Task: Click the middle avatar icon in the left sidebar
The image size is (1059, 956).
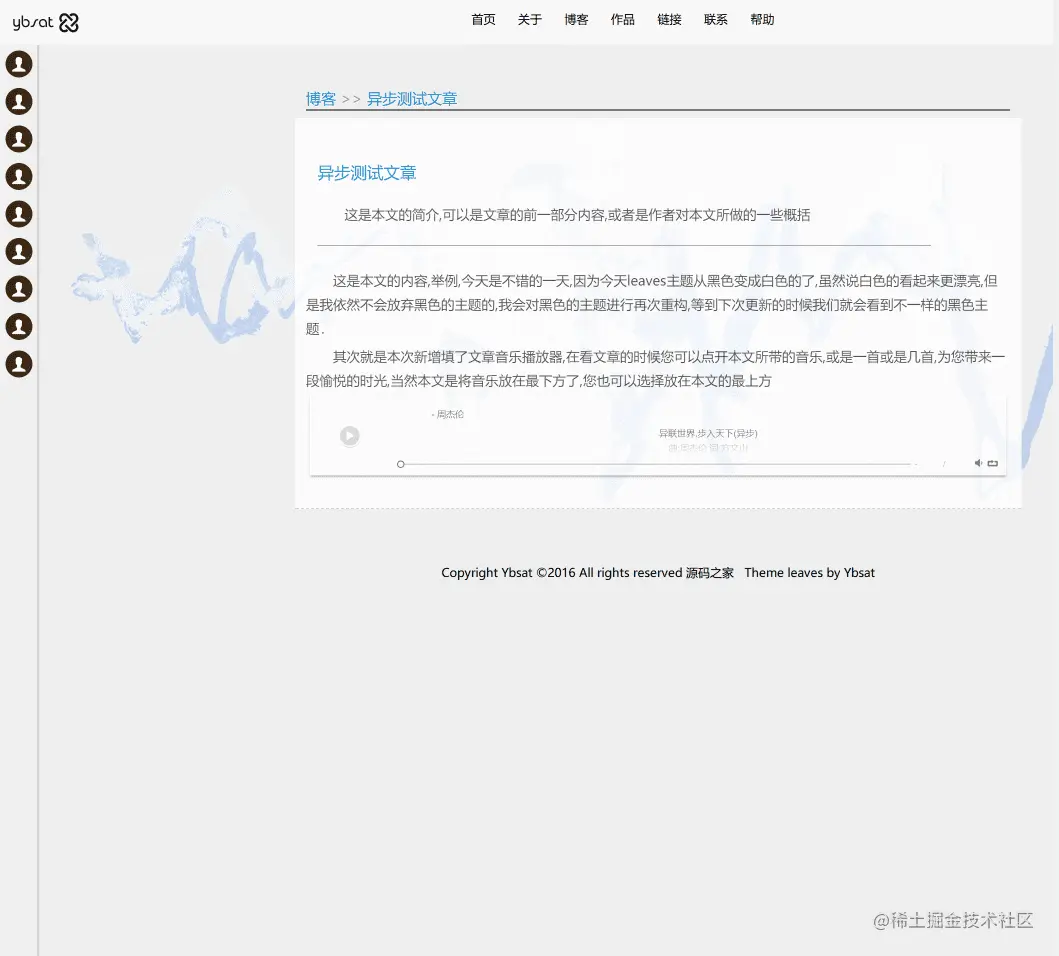Action: [x=19, y=214]
